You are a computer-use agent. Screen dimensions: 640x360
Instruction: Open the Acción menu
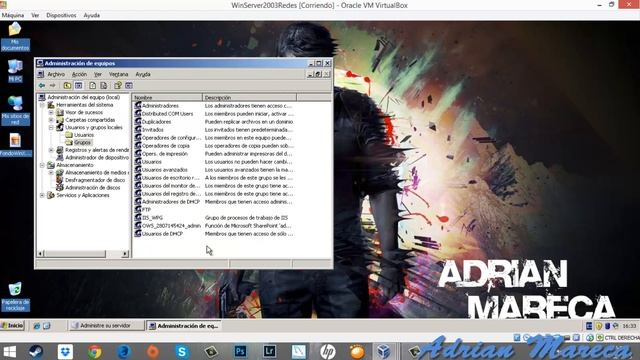79,74
